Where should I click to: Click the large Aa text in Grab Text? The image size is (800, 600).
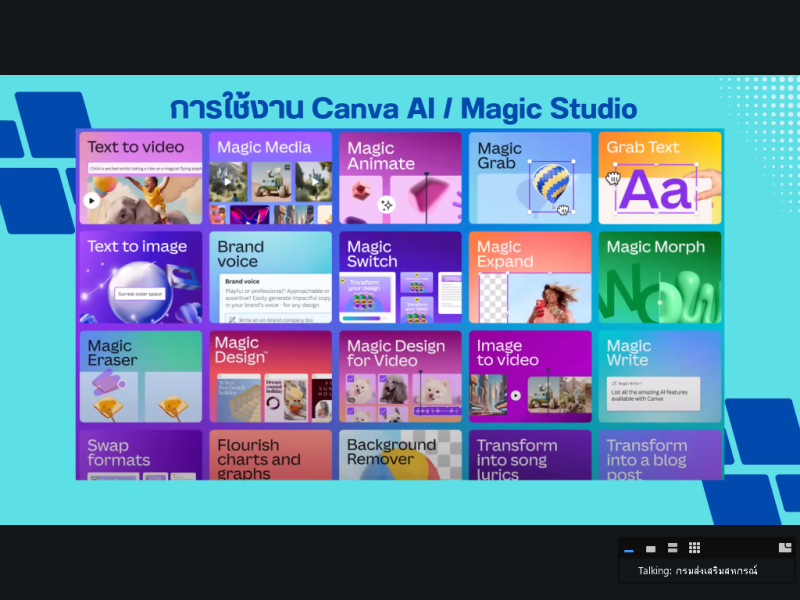click(656, 190)
